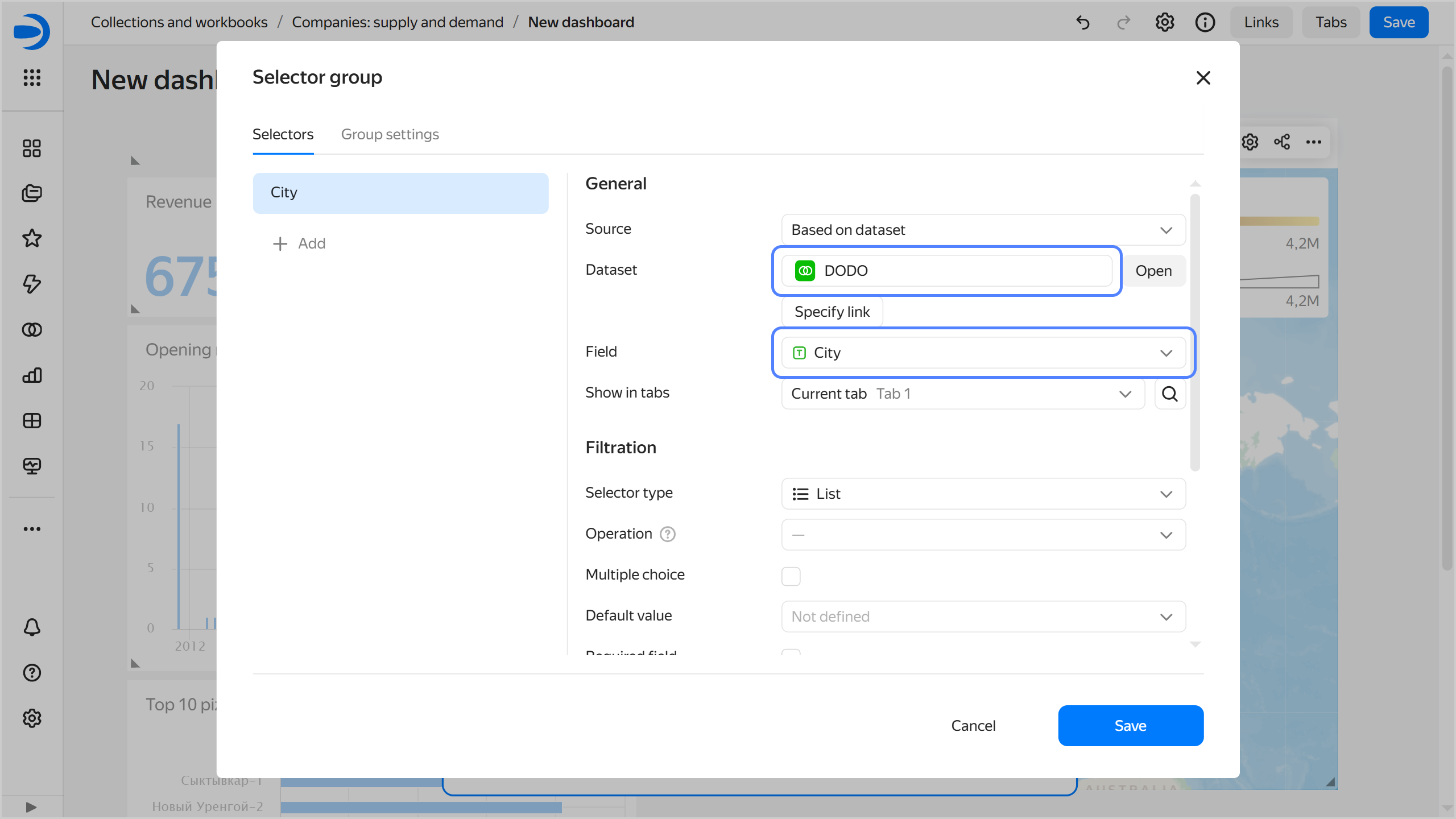Click the Operation help question mark
Image resolution: width=1456 pixels, height=819 pixels.
(667, 534)
